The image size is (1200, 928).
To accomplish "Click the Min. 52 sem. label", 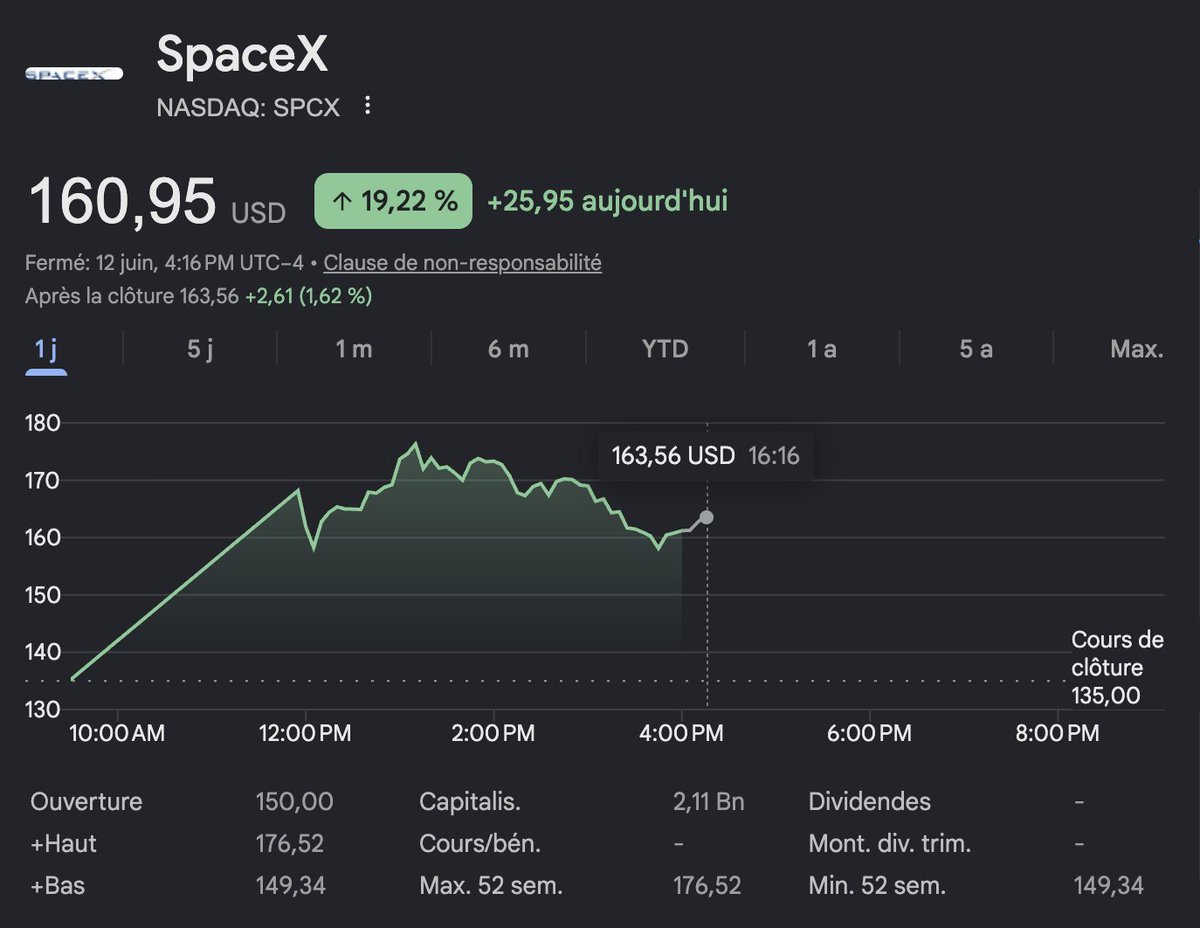I will [876, 885].
